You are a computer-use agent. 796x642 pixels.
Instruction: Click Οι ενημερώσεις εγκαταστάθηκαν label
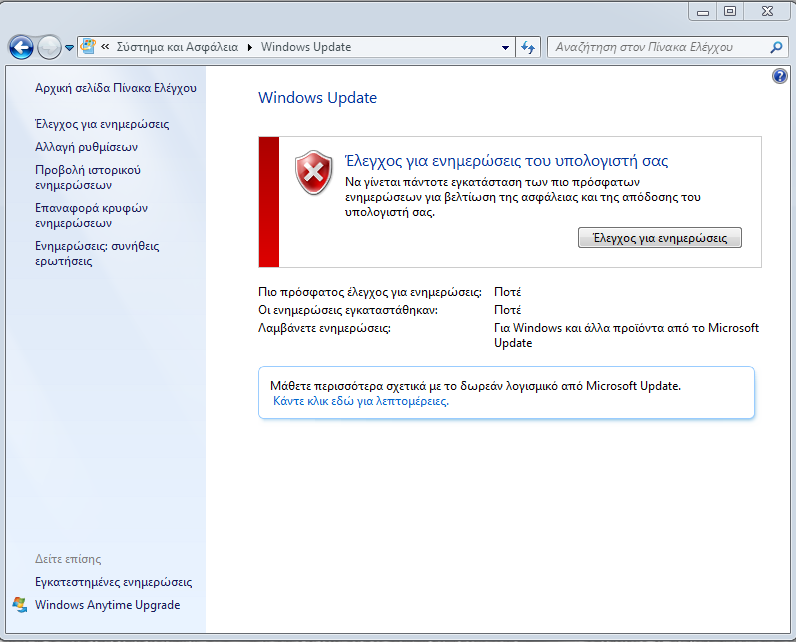(348, 310)
